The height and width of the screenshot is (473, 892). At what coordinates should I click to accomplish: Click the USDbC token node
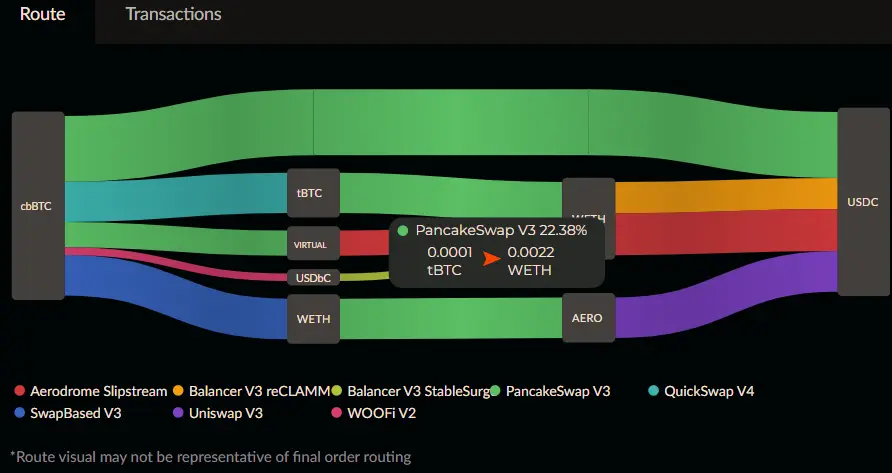(x=313, y=278)
